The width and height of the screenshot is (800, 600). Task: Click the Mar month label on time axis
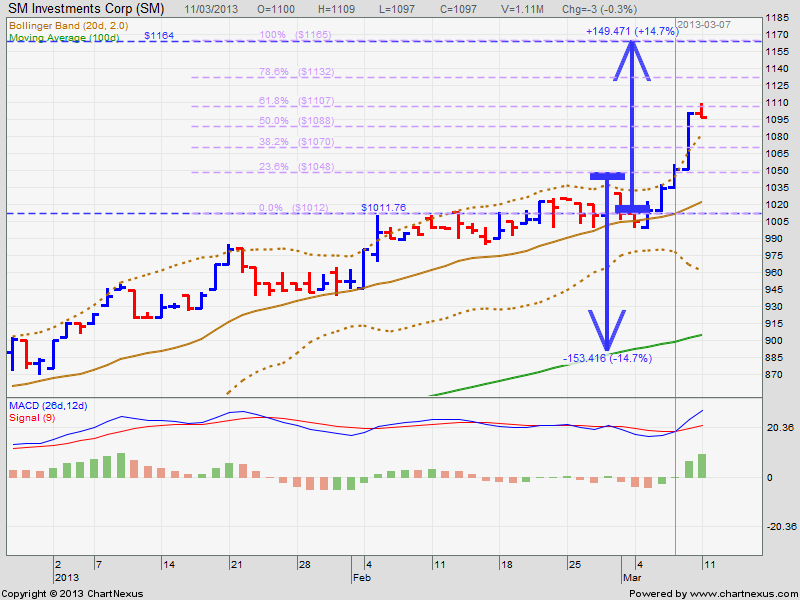(x=632, y=578)
